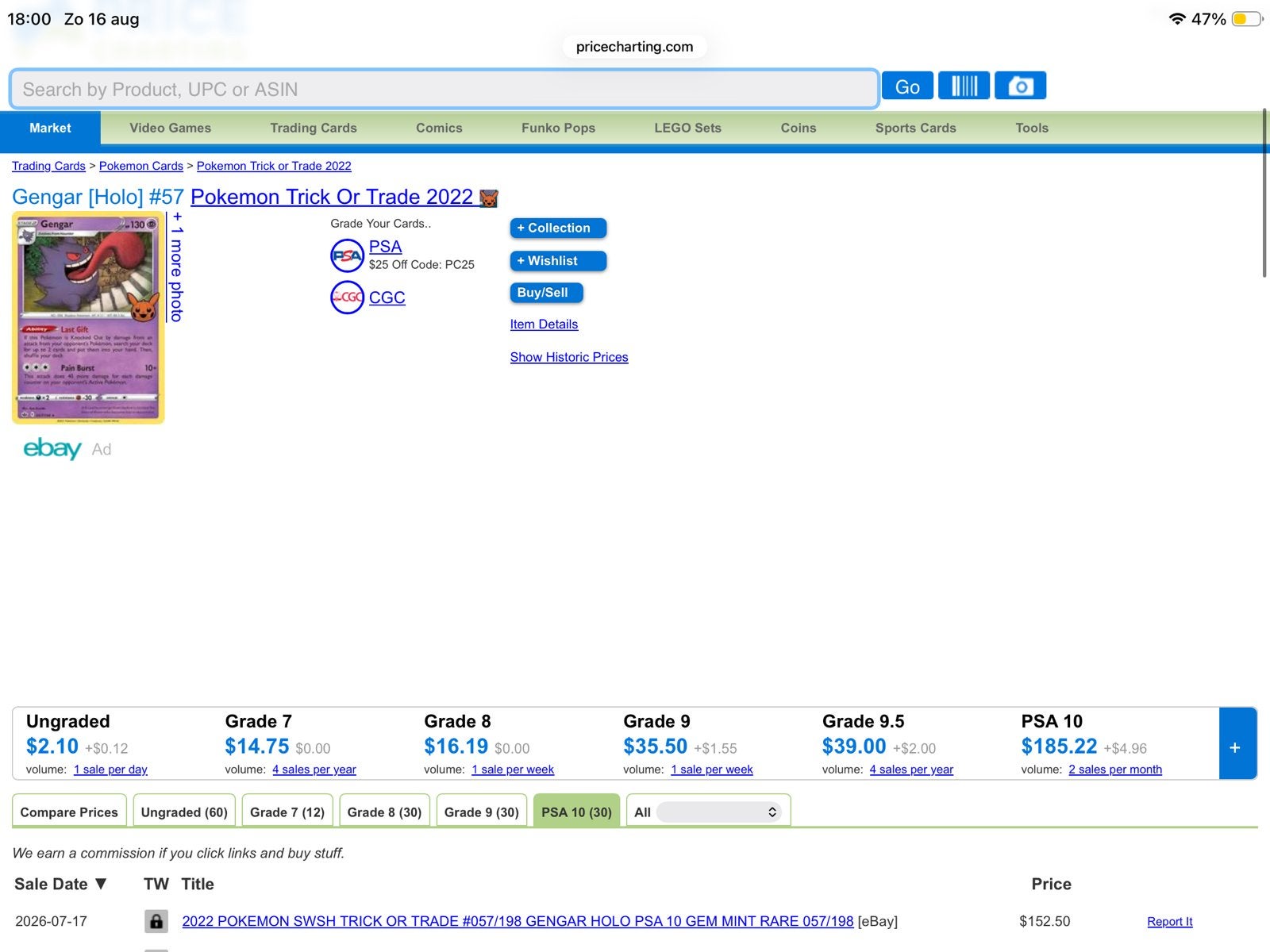Open the LEGO Sets menu
Image resolution: width=1270 pixels, height=952 pixels.
687,128
